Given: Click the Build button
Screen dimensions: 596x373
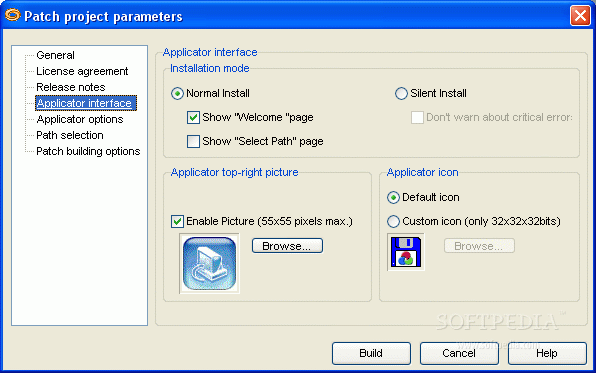Looking at the screenshot, I should click(x=371, y=353).
